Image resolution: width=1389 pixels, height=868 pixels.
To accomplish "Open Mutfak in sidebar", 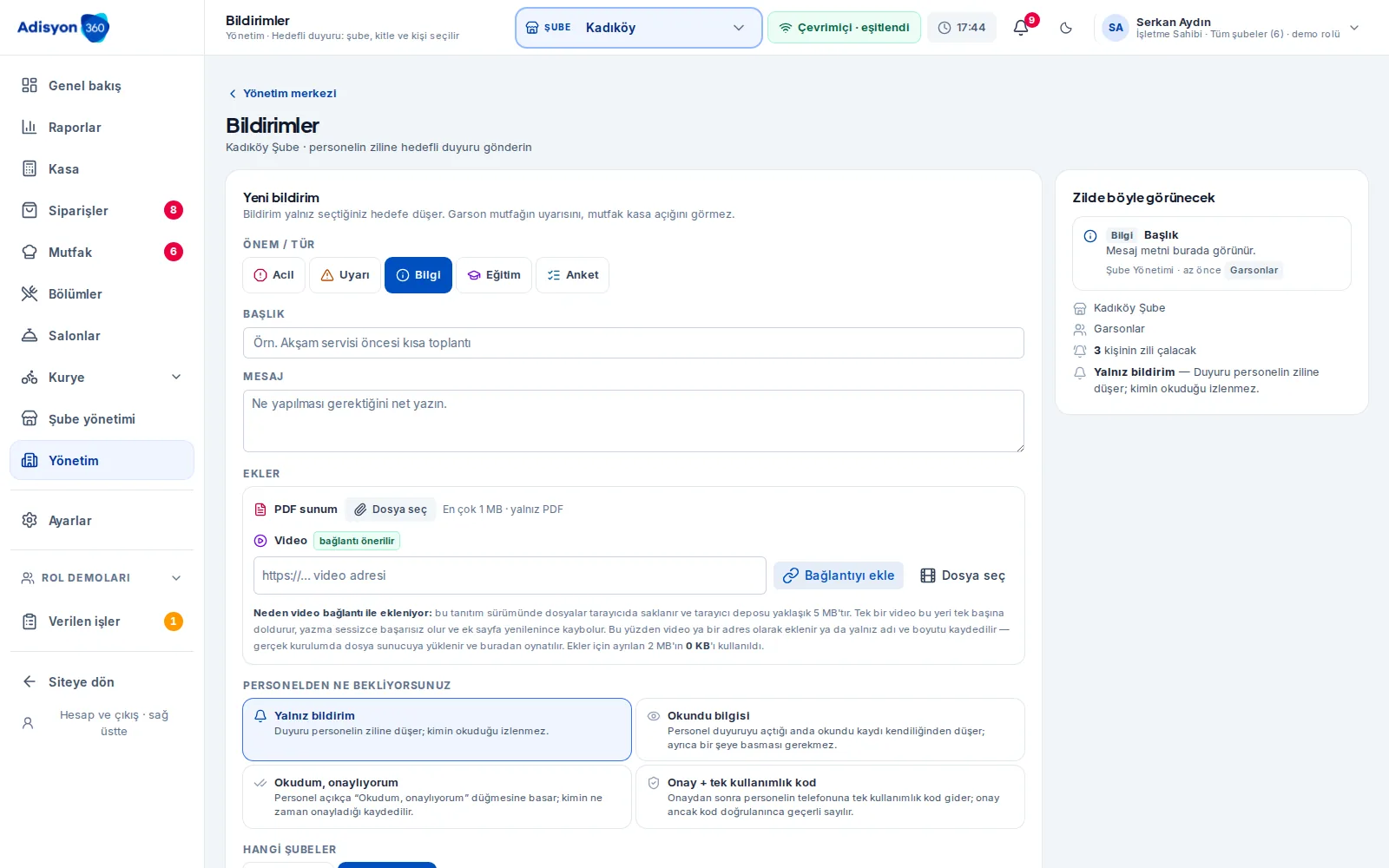I will click(x=102, y=253).
